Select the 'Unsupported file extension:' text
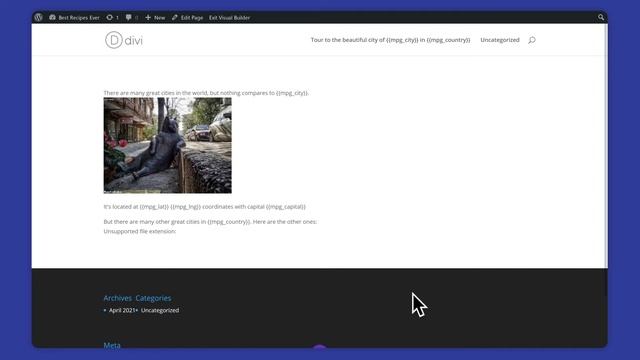This screenshot has height=360, width=640. pyautogui.click(x=140, y=231)
